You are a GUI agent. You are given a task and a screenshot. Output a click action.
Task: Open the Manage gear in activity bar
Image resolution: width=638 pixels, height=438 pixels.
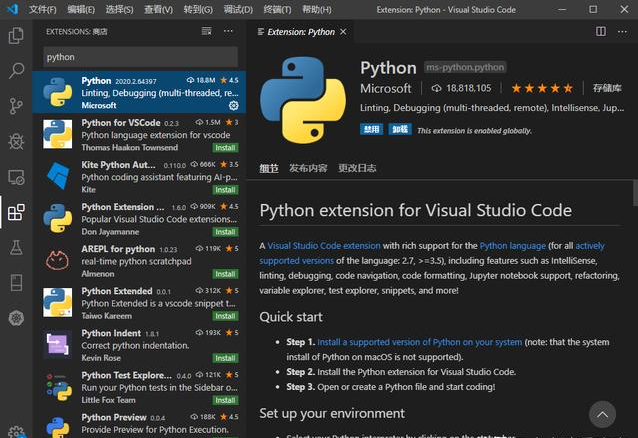[x=16, y=431]
